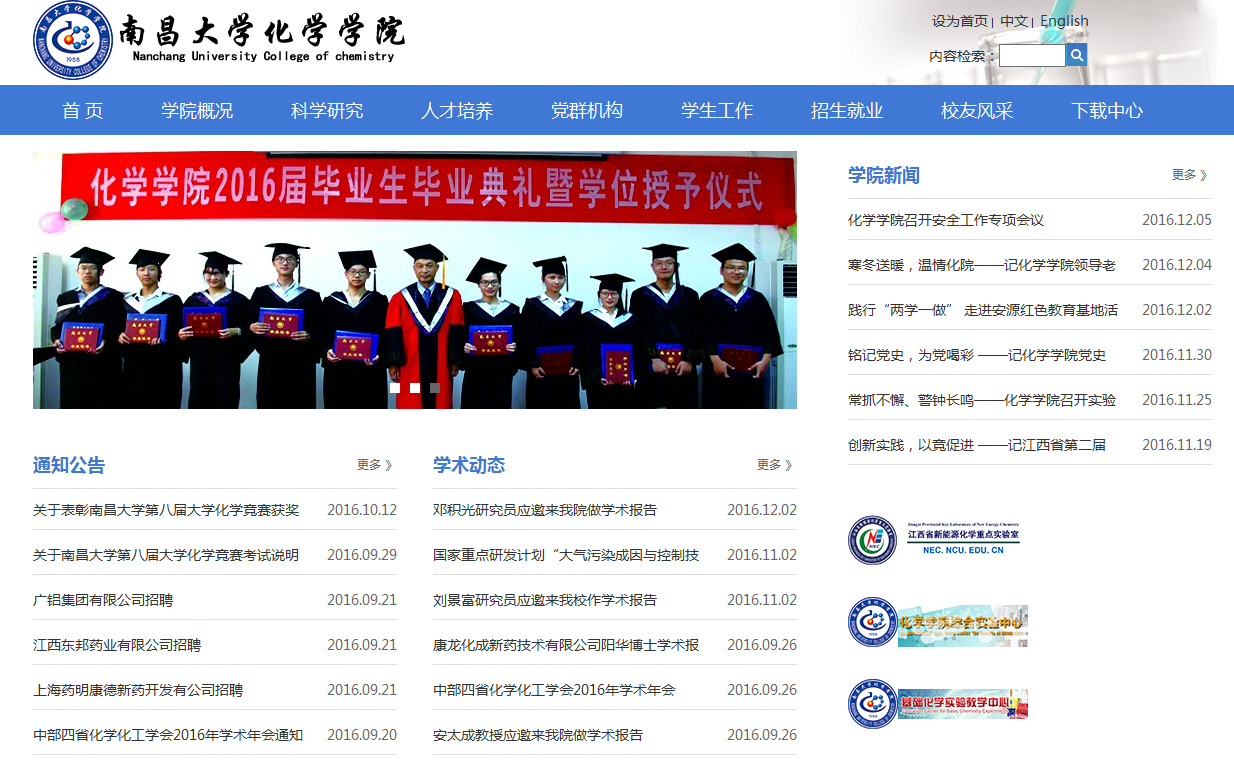
Task: Click the 设为首页 link
Action: (959, 20)
